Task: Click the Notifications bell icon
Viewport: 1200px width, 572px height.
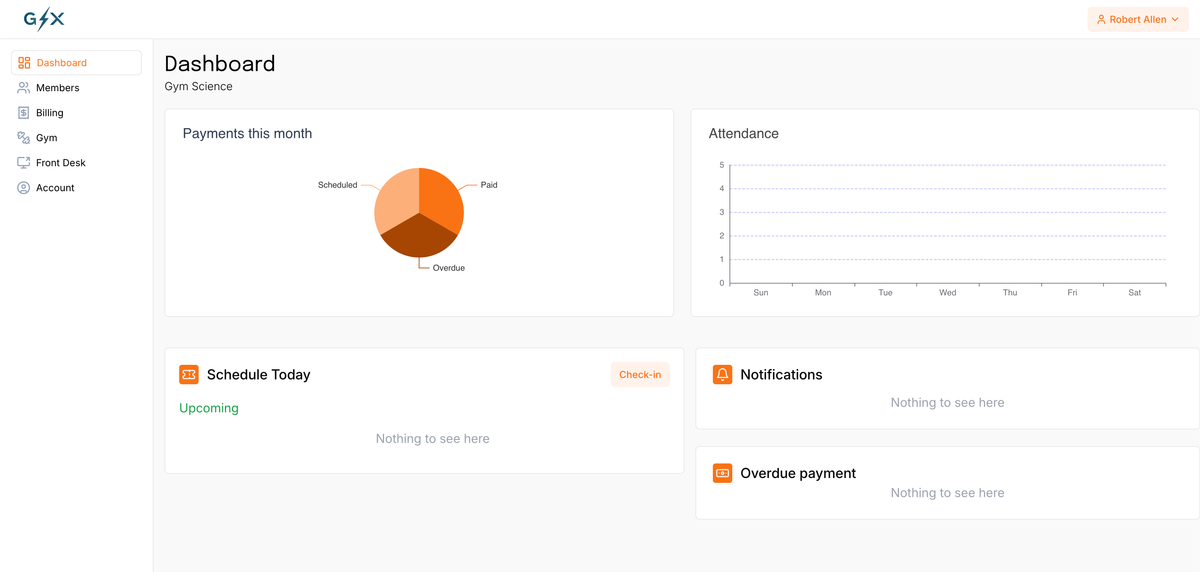Action: click(x=723, y=374)
